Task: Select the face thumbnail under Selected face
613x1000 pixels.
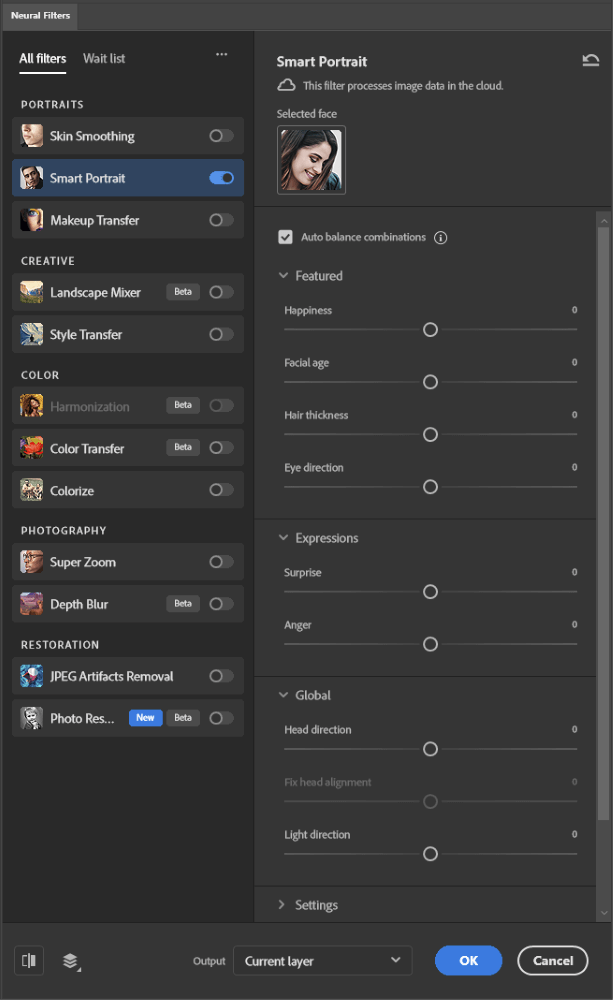Action: tap(311, 160)
